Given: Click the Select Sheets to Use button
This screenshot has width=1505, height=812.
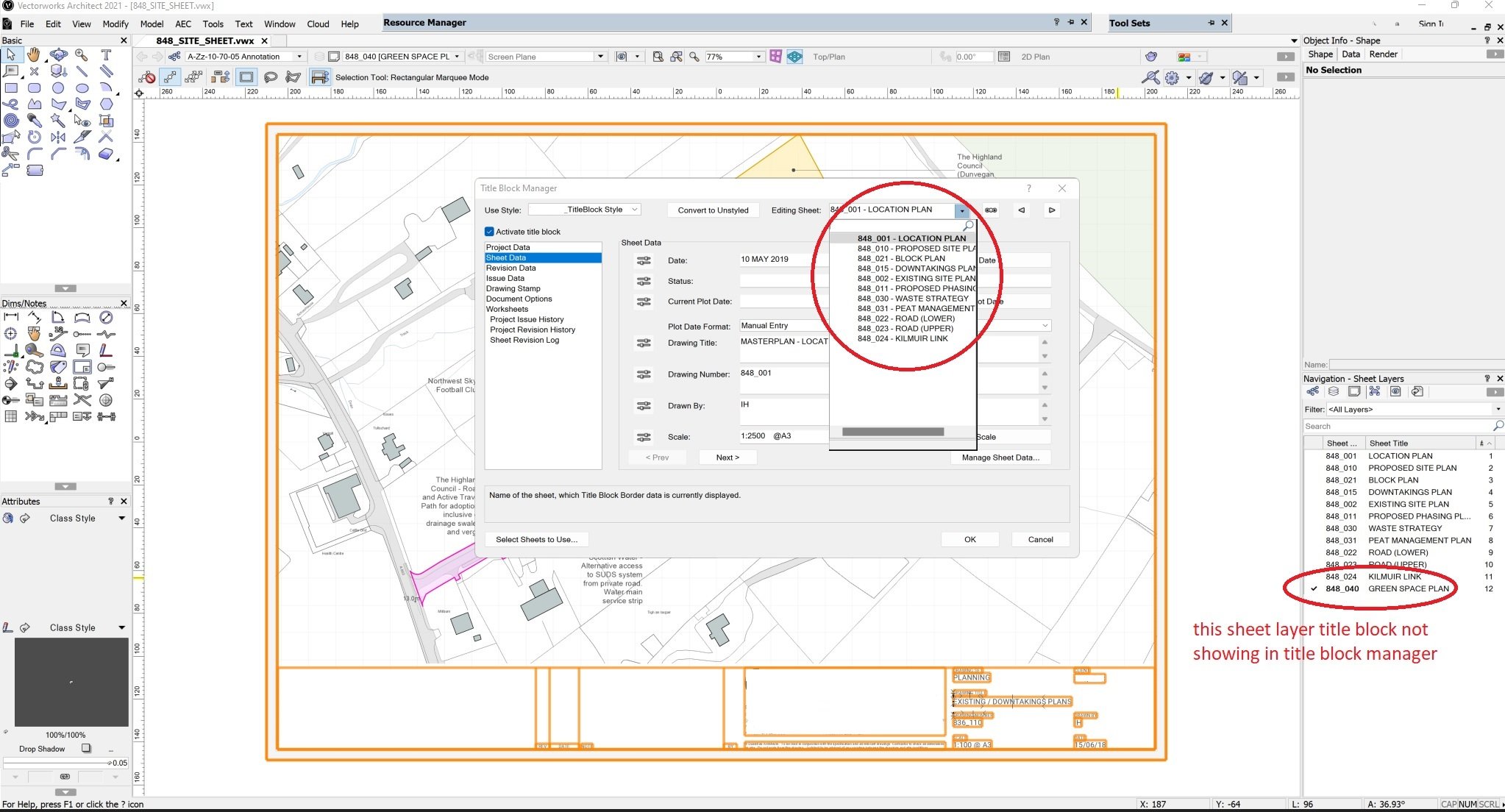Looking at the screenshot, I should (536, 539).
